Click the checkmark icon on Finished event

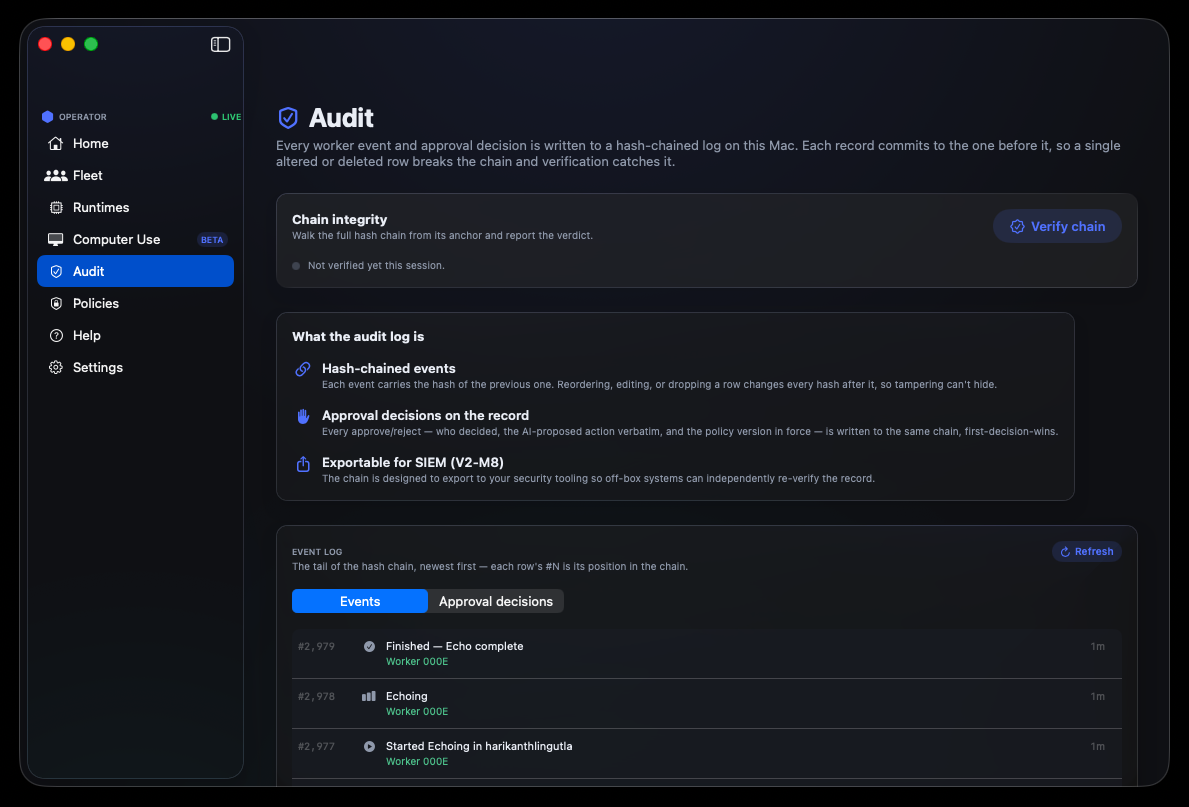pos(369,646)
